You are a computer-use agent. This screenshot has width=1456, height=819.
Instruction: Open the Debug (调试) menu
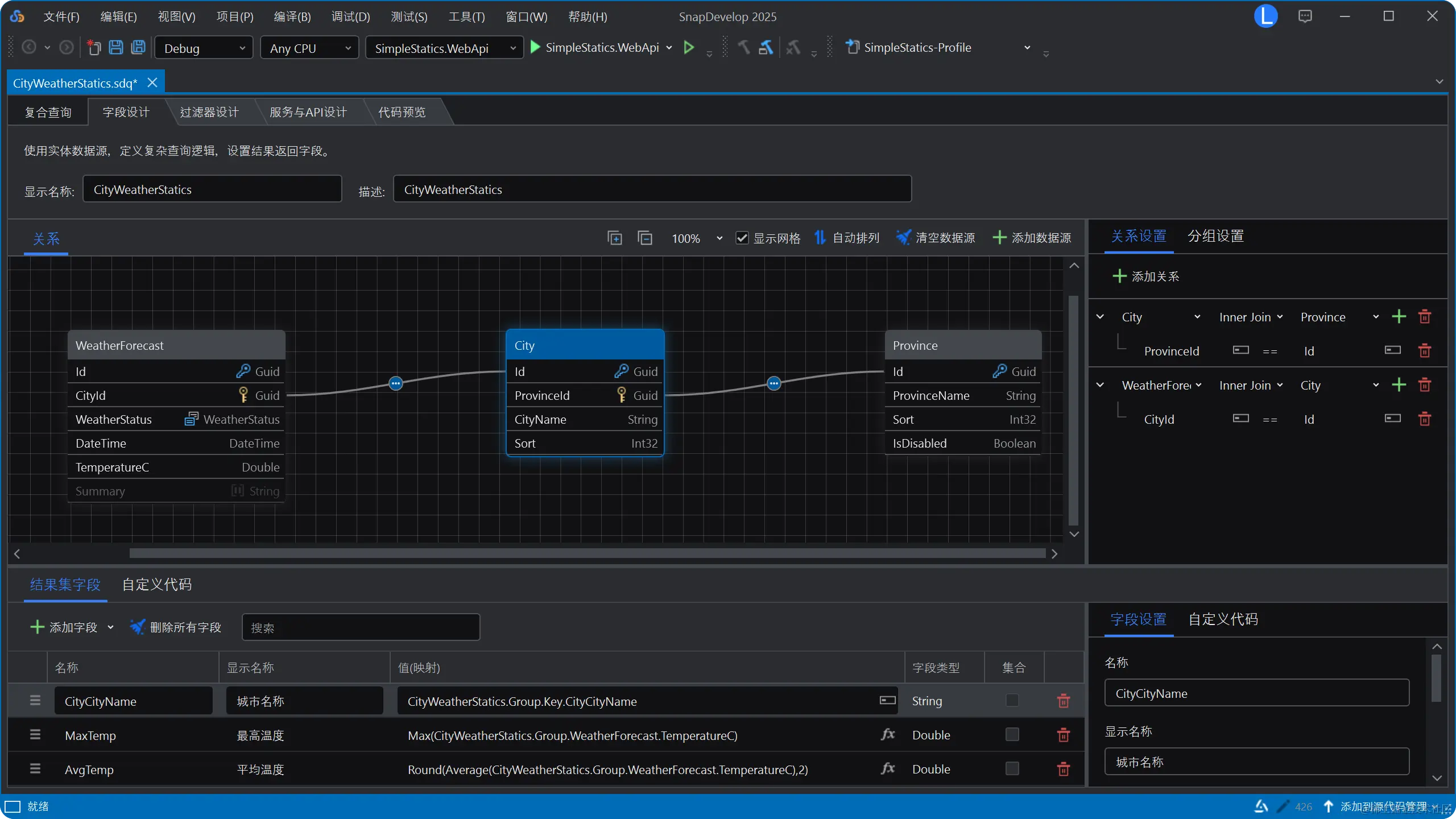(350, 16)
